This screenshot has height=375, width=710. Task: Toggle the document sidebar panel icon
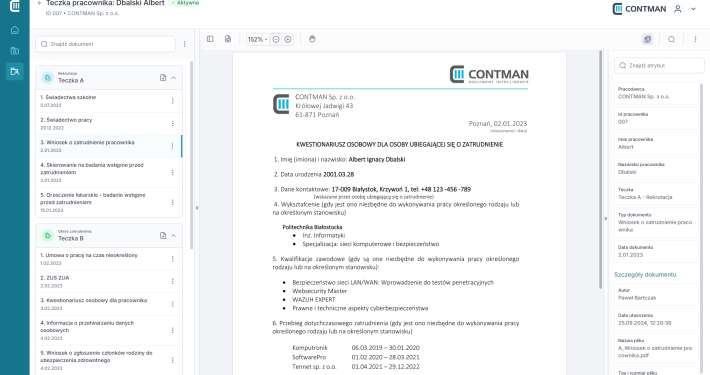(210, 39)
